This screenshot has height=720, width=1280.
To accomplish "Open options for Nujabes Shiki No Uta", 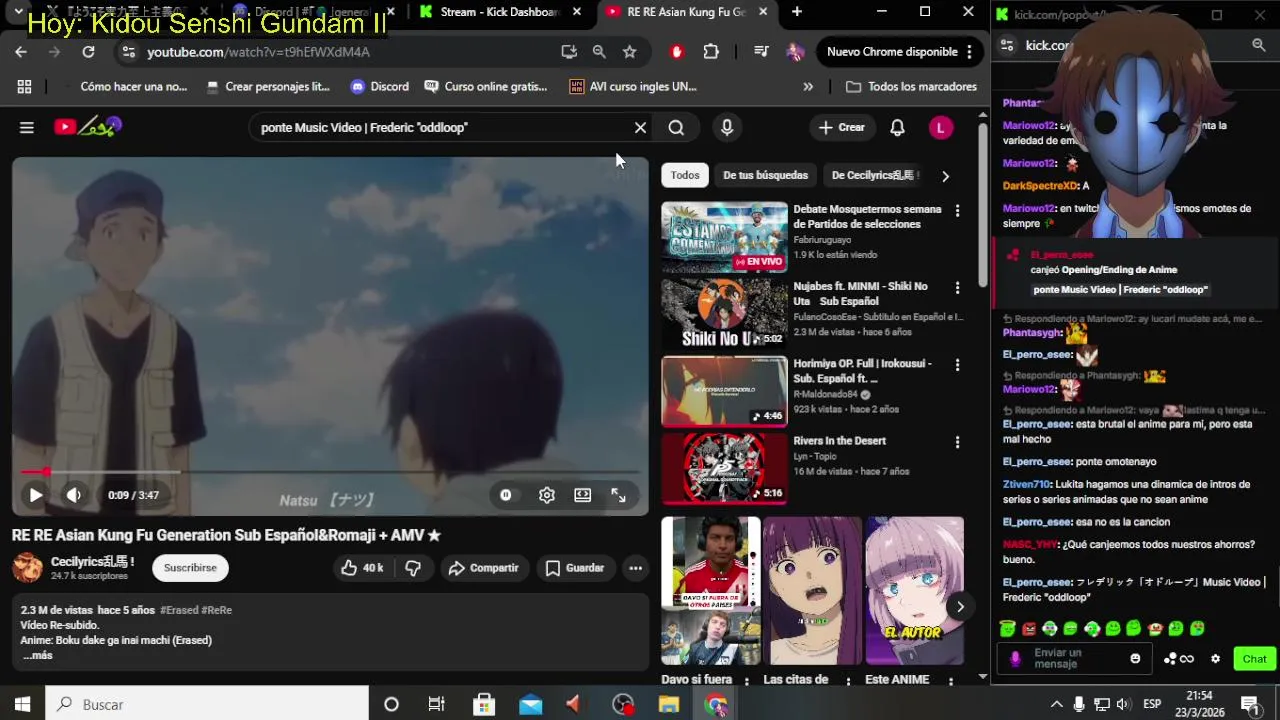I will (957, 288).
